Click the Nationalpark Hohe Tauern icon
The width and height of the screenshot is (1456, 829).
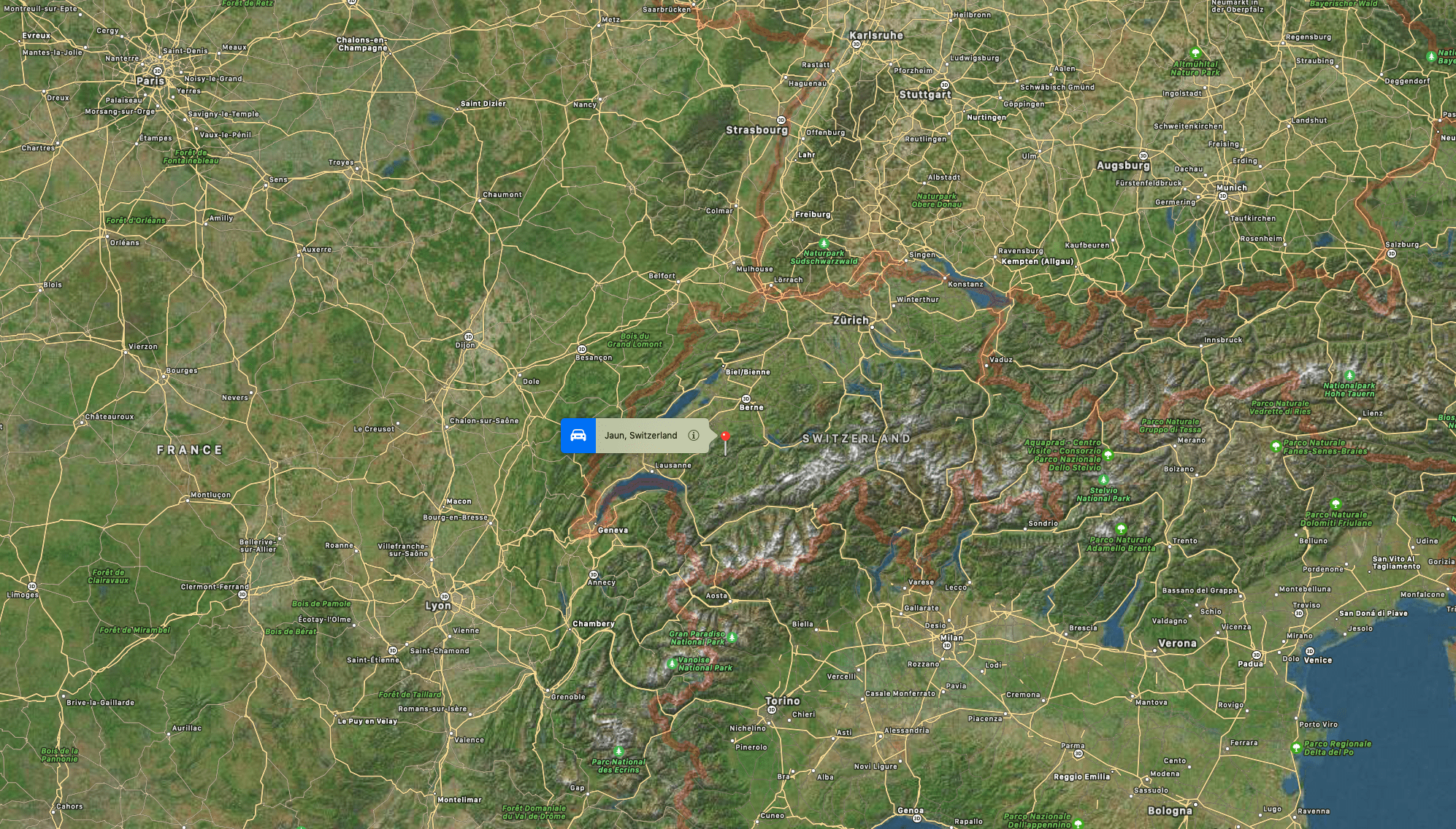pyautogui.click(x=1349, y=376)
